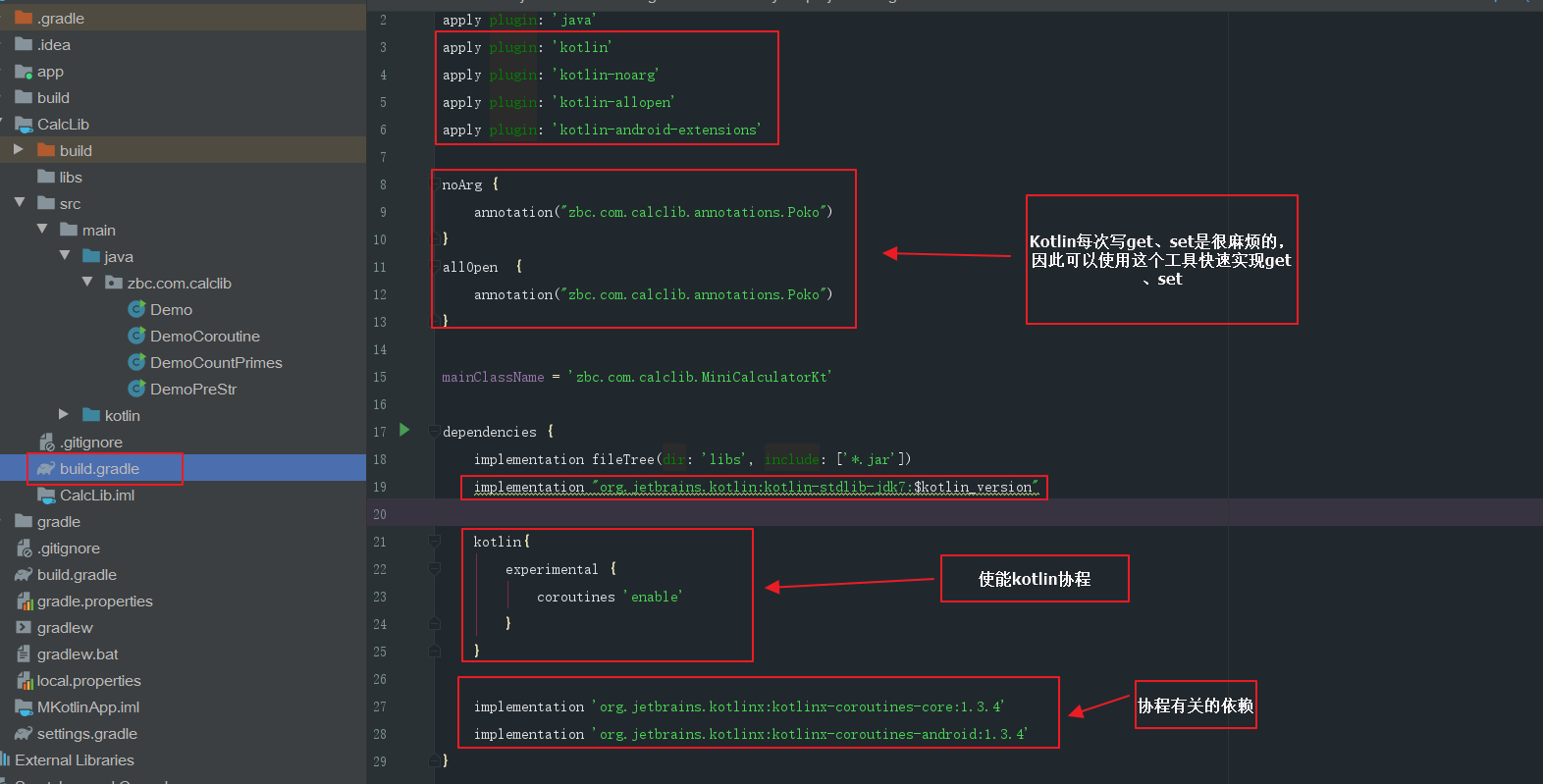Click the coroutines-core dependency string
Viewport: 1543px width, 784px height.
(798, 706)
